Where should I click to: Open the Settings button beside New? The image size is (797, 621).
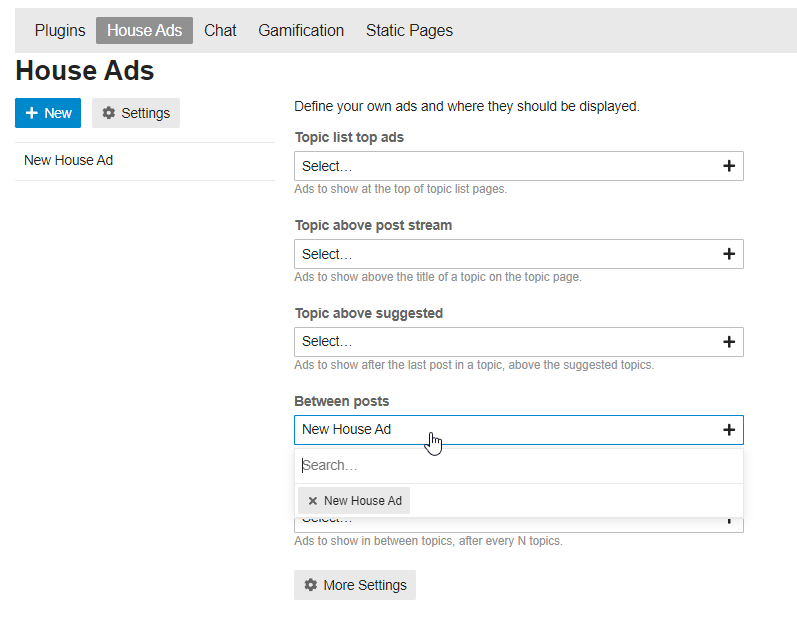coord(136,113)
